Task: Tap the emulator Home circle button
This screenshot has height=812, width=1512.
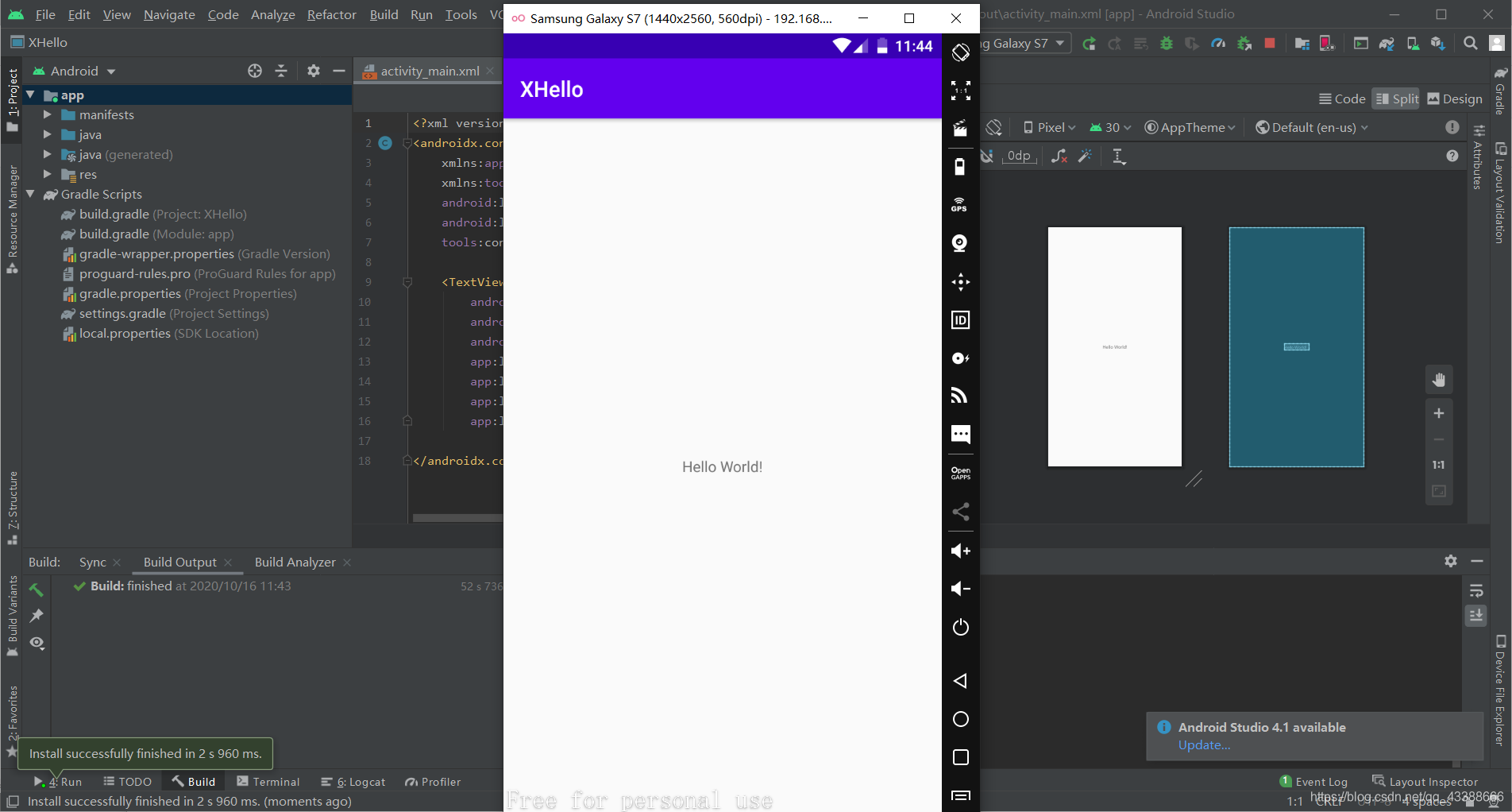Action: tap(961, 719)
